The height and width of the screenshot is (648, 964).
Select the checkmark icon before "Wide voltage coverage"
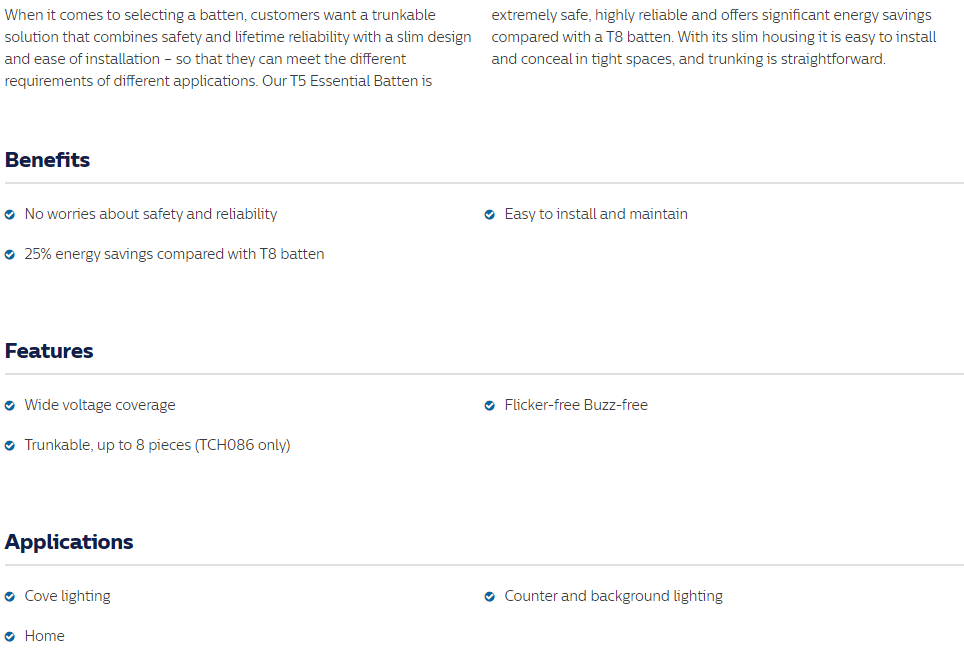pyautogui.click(x=10, y=406)
